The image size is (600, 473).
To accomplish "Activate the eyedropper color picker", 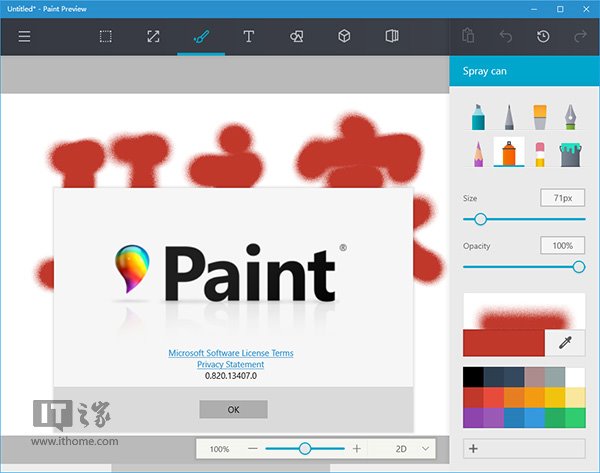I will (x=565, y=343).
